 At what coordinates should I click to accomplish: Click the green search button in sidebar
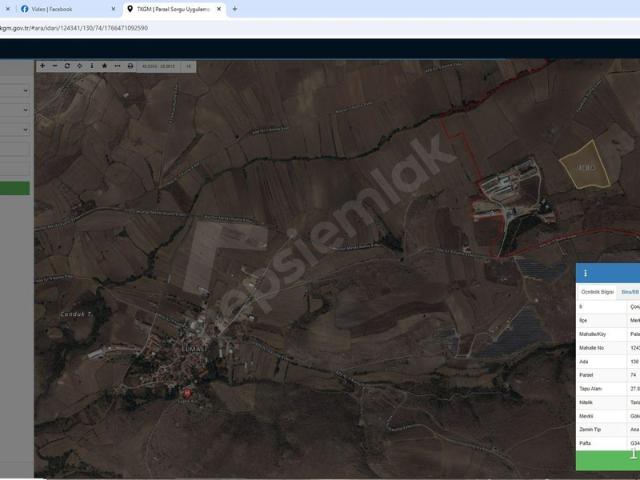[x=15, y=188]
